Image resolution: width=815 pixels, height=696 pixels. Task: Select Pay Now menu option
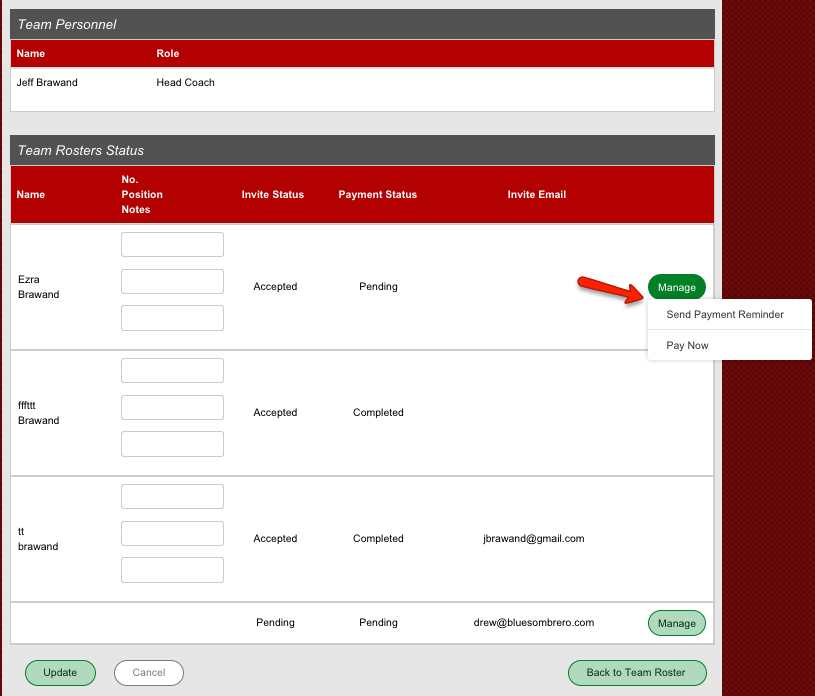click(x=687, y=345)
